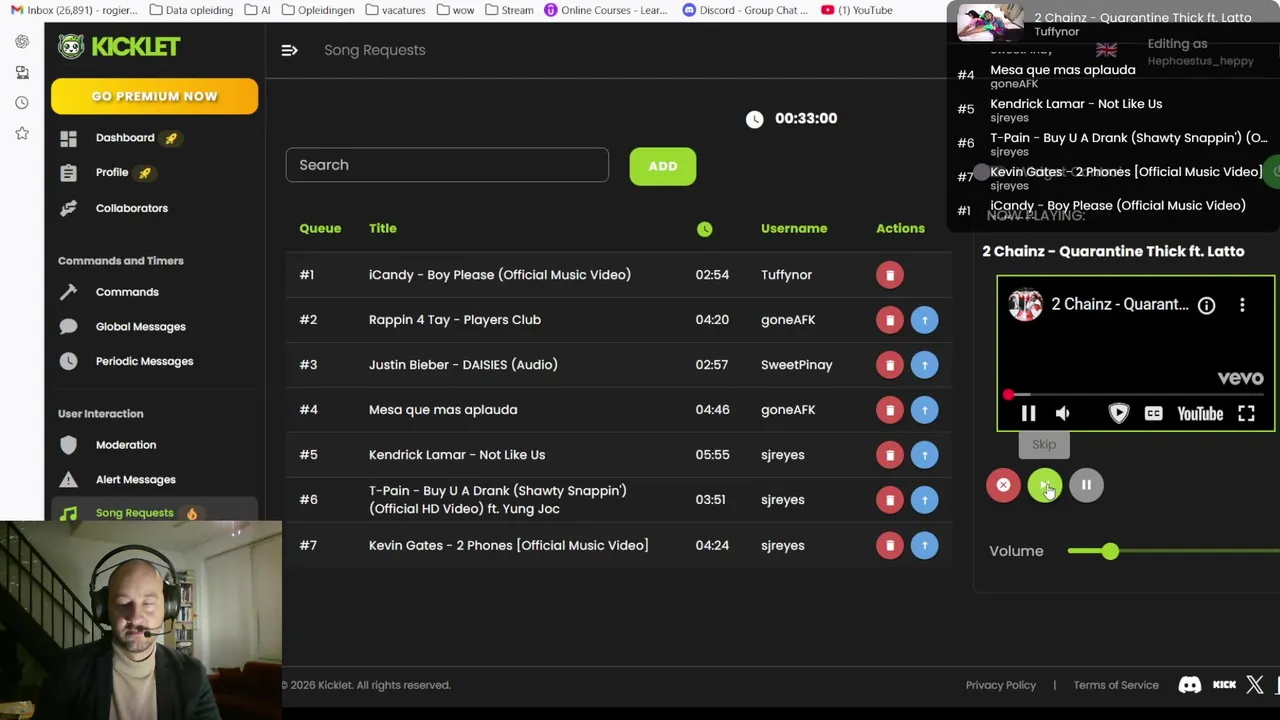Image resolution: width=1280 pixels, height=720 pixels.
Task: Click the Kicklet logo
Action: 119,46
